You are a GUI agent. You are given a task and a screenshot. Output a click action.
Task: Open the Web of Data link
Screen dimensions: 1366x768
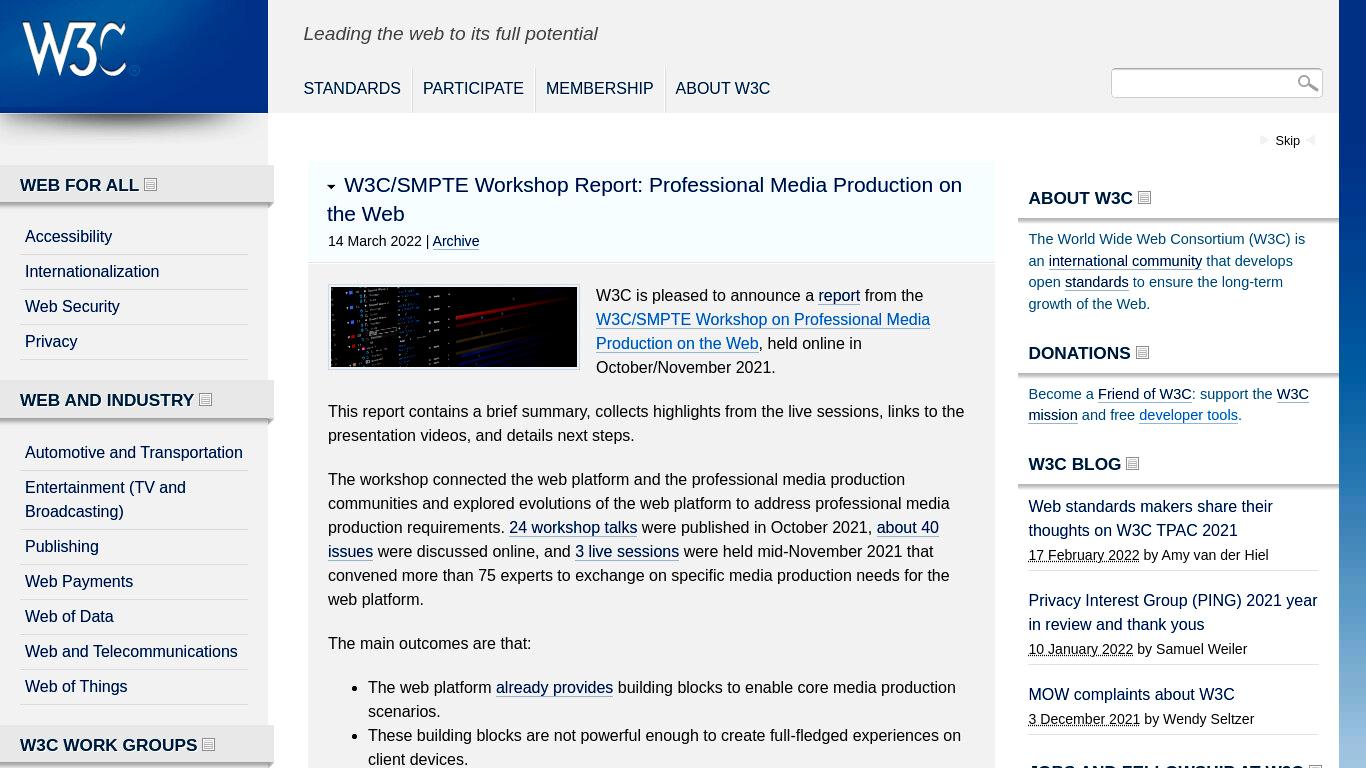click(x=69, y=616)
